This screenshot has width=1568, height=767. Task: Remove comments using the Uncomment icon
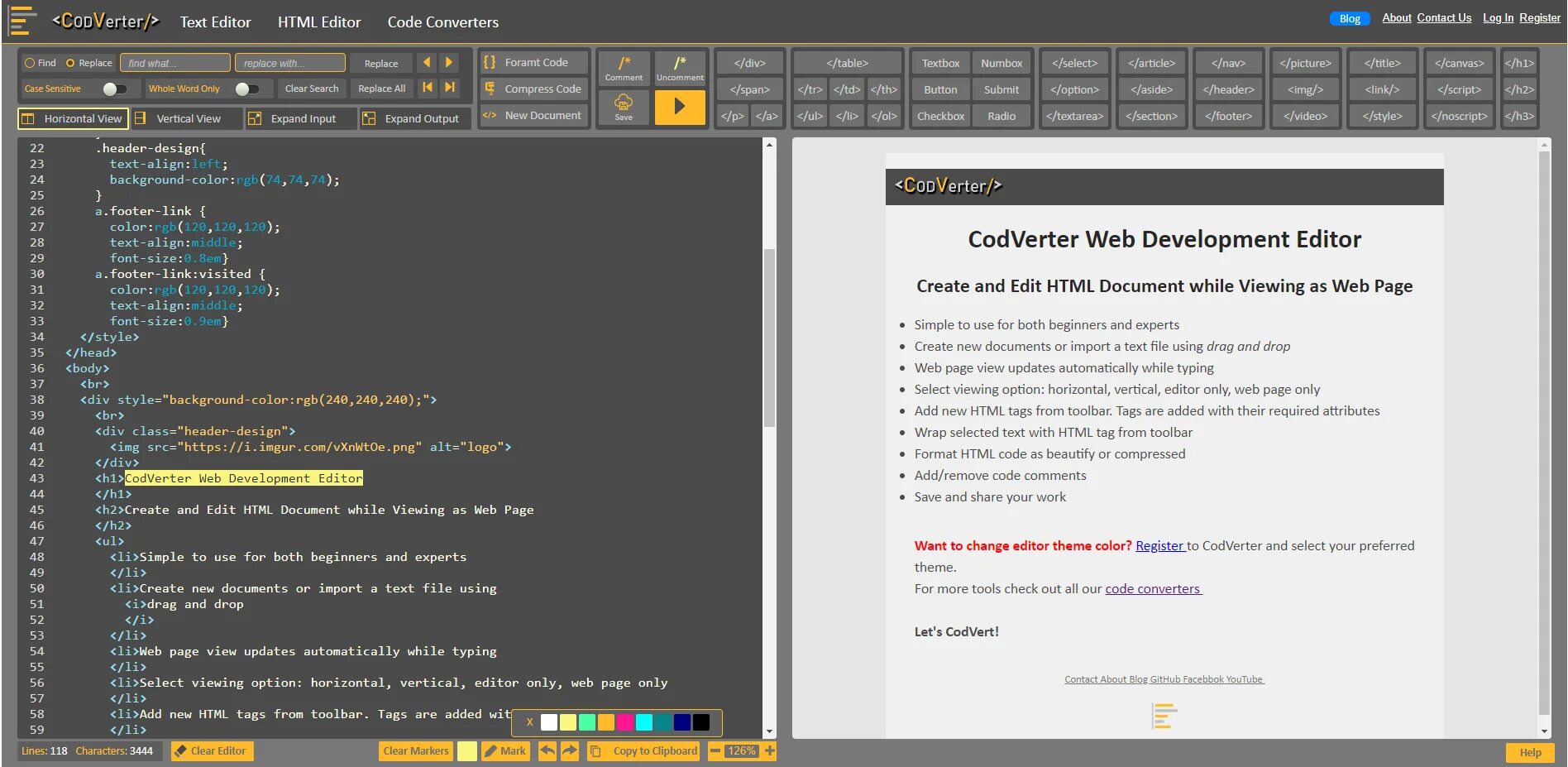click(x=680, y=66)
